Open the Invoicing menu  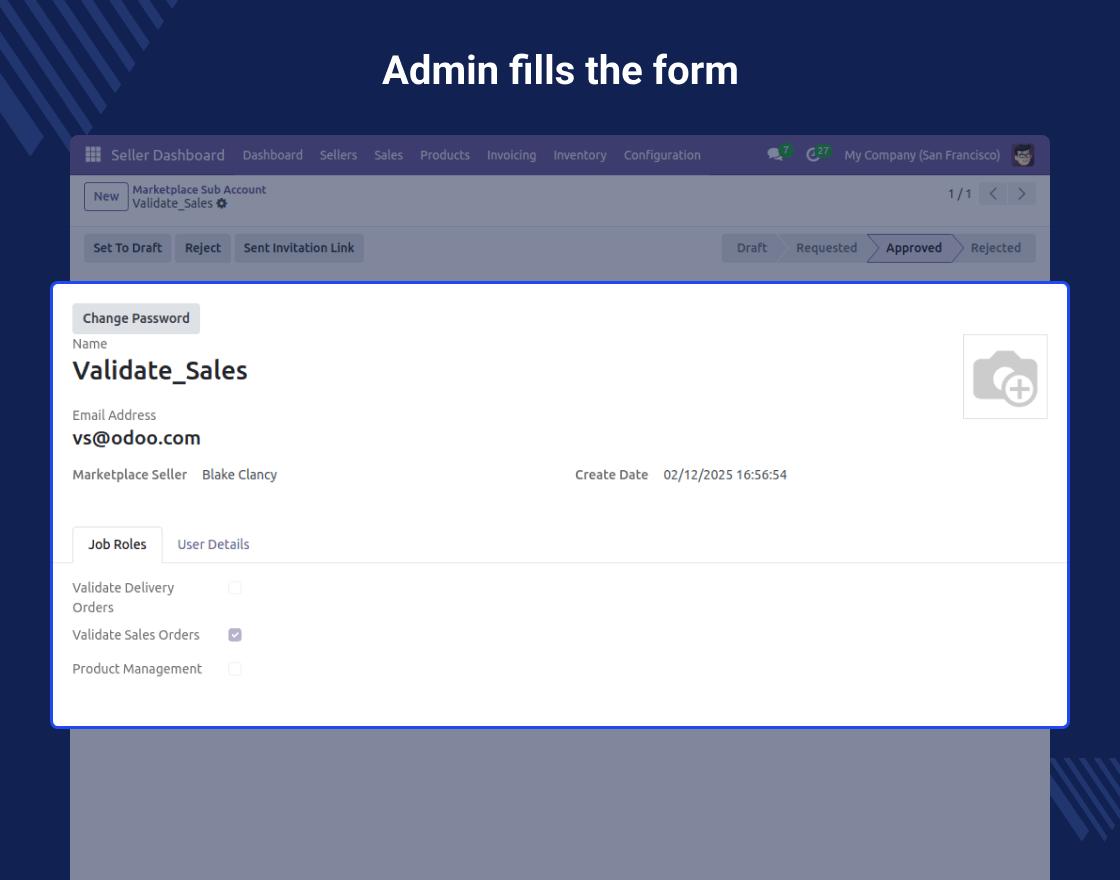coord(511,155)
